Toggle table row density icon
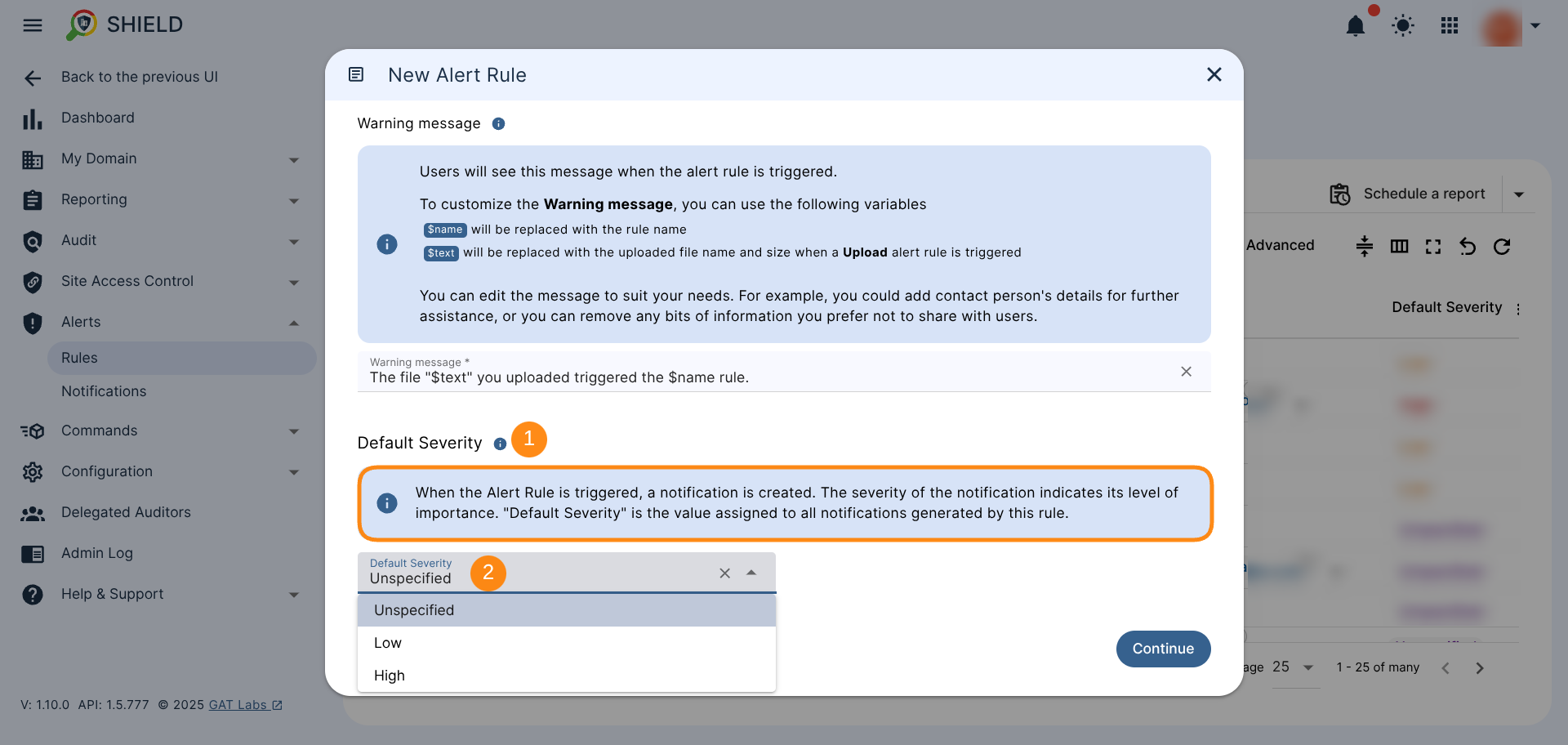This screenshot has height=745, width=1568. pos(1365,246)
